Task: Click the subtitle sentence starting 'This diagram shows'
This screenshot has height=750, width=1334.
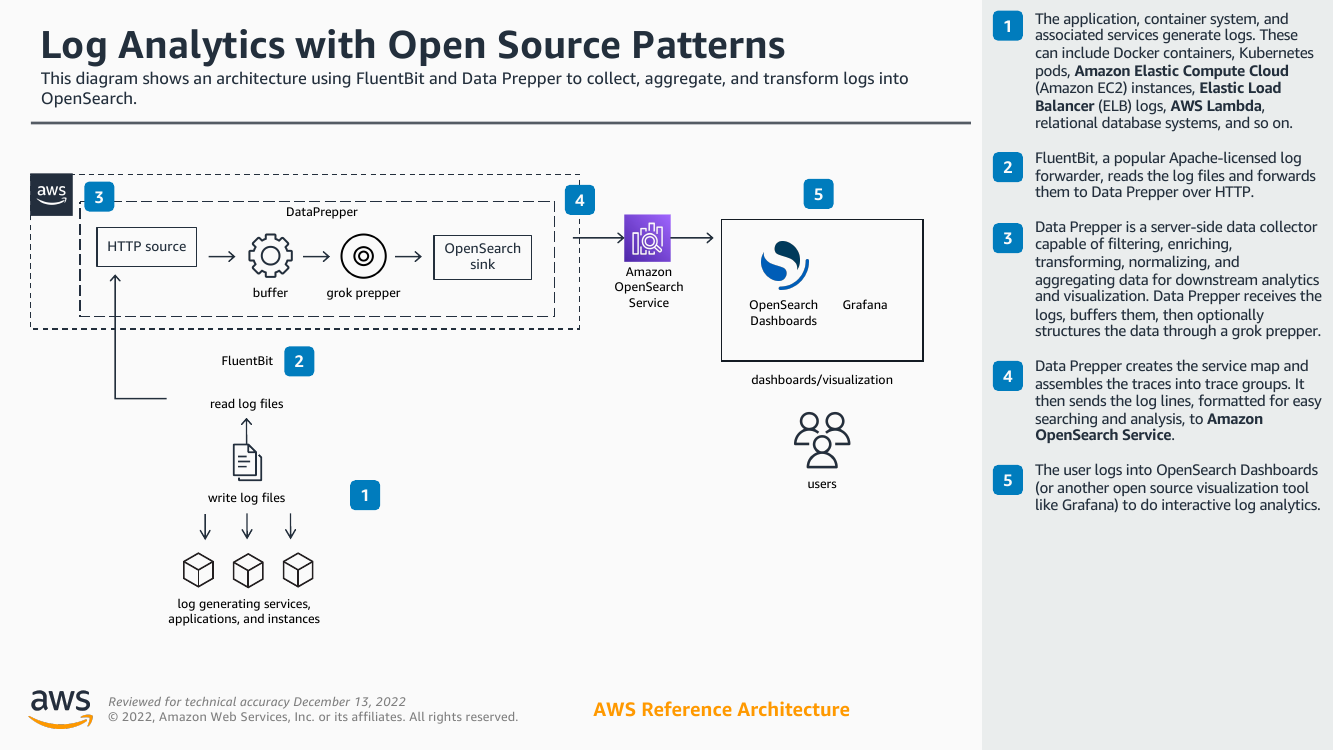Action: click(x=475, y=89)
